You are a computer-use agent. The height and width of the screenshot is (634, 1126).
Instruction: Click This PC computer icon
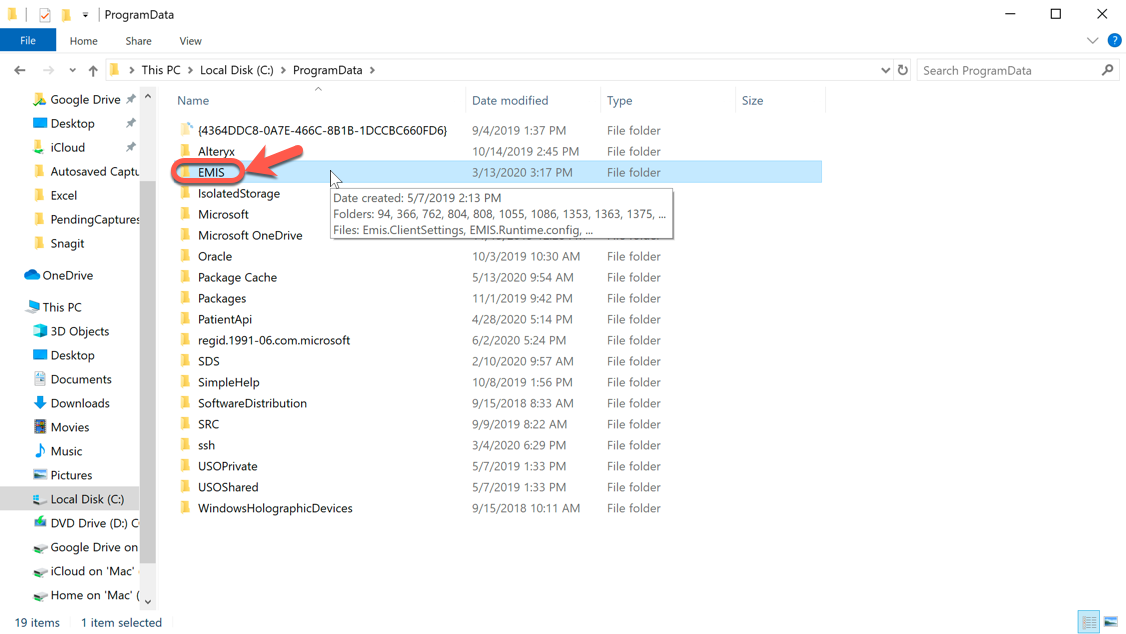(32, 307)
